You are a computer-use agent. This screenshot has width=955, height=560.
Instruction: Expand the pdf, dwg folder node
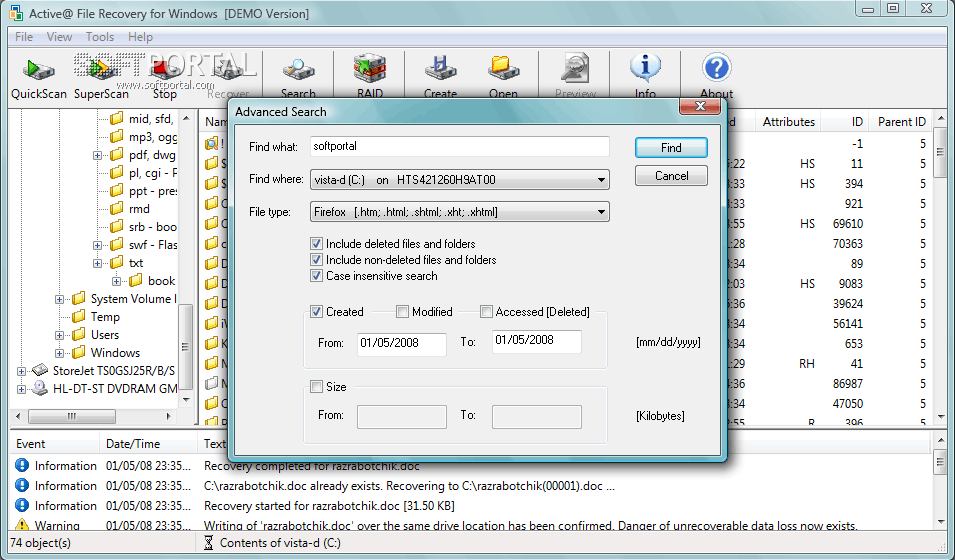click(97, 155)
